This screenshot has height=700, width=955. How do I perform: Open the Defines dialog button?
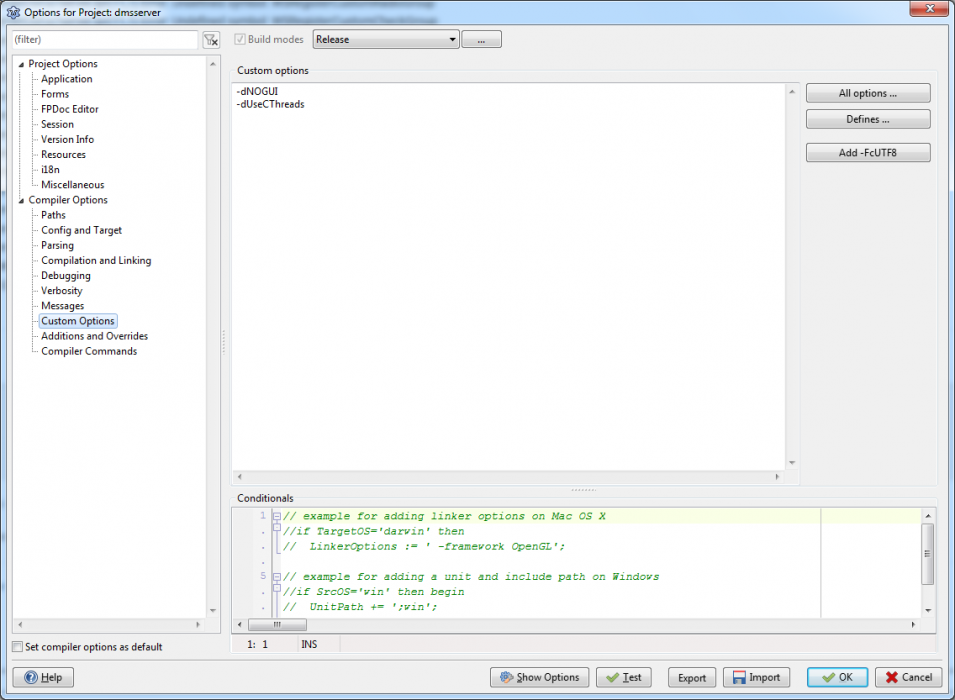(x=868, y=119)
